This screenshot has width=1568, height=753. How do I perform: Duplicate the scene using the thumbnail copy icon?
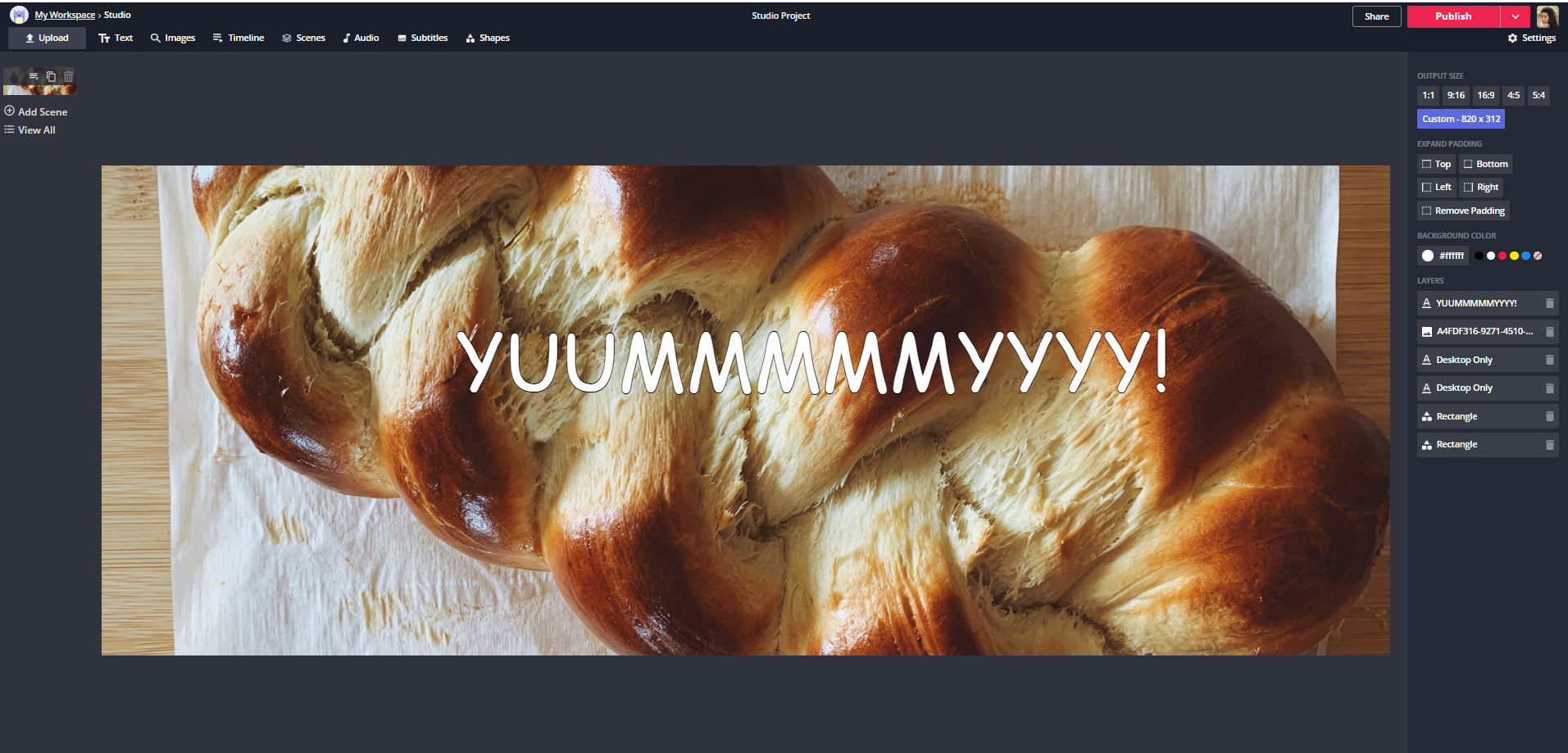coord(51,77)
